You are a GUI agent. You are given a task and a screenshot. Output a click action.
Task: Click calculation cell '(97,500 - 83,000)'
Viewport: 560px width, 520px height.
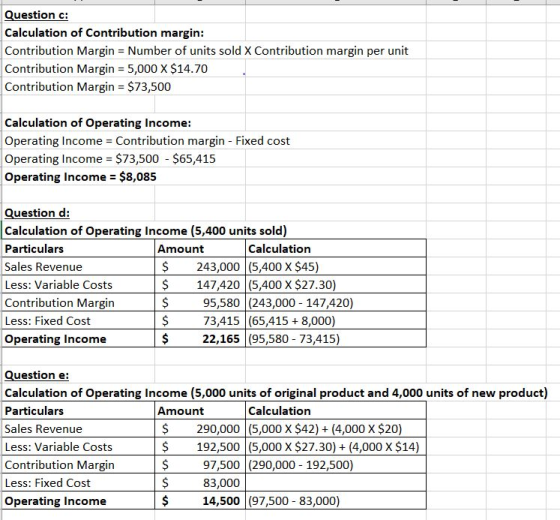click(336, 501)
